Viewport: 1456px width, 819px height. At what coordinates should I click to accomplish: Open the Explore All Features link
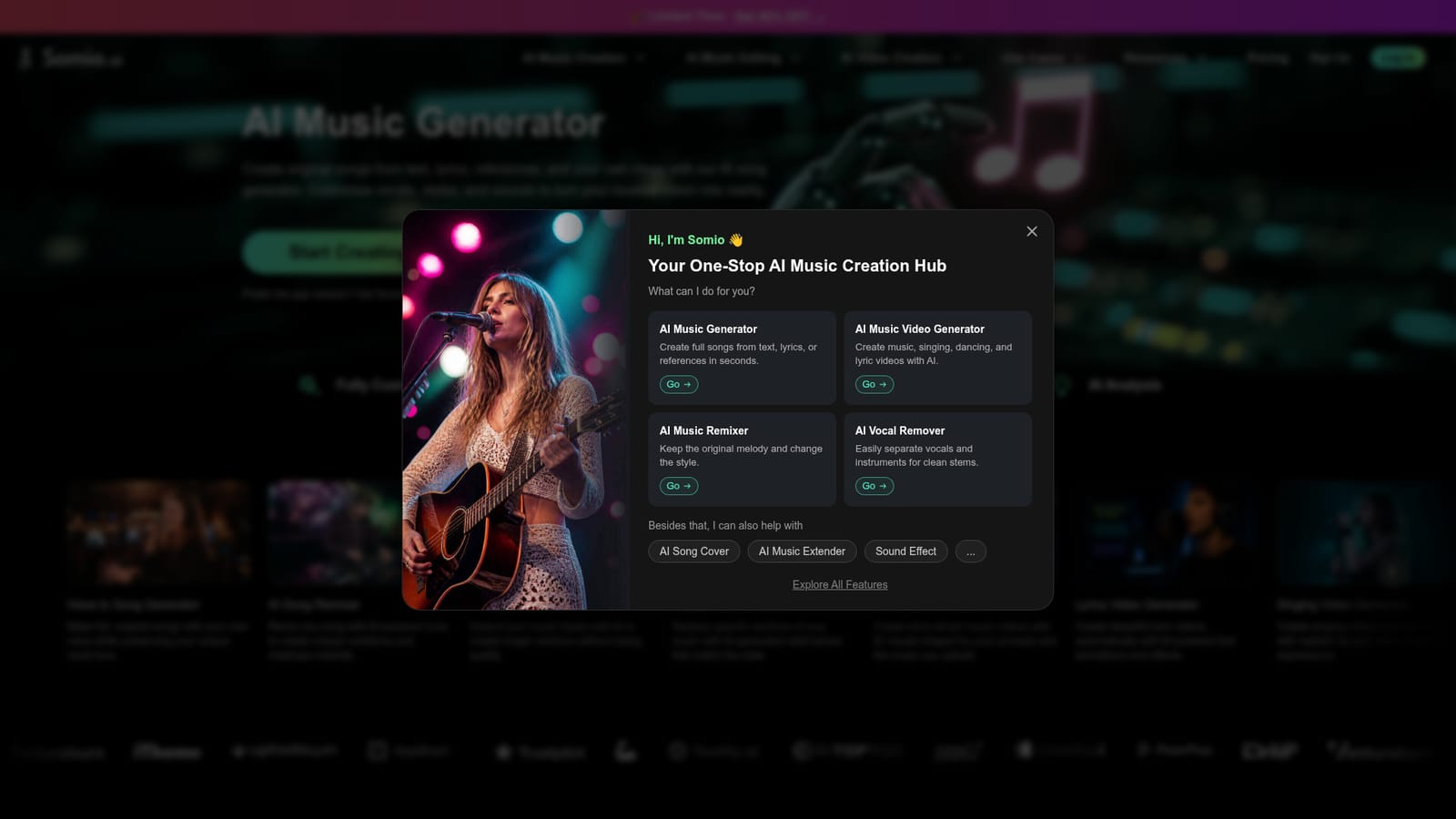click(840, 585)
